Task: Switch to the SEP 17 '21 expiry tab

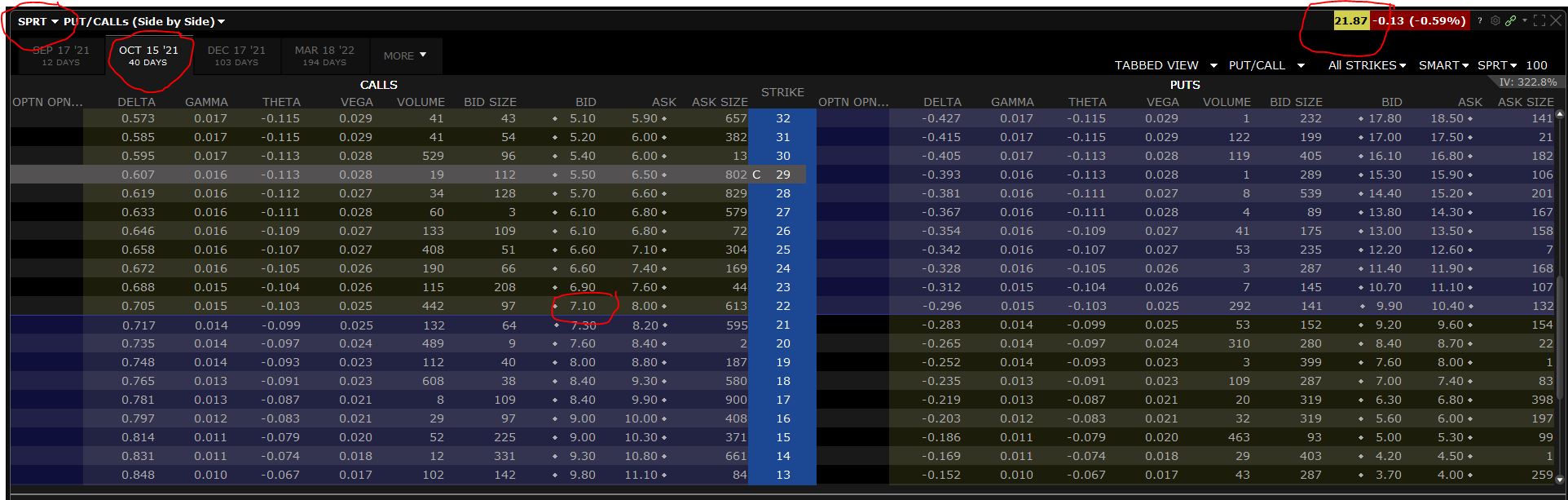Action: (61, 55)
